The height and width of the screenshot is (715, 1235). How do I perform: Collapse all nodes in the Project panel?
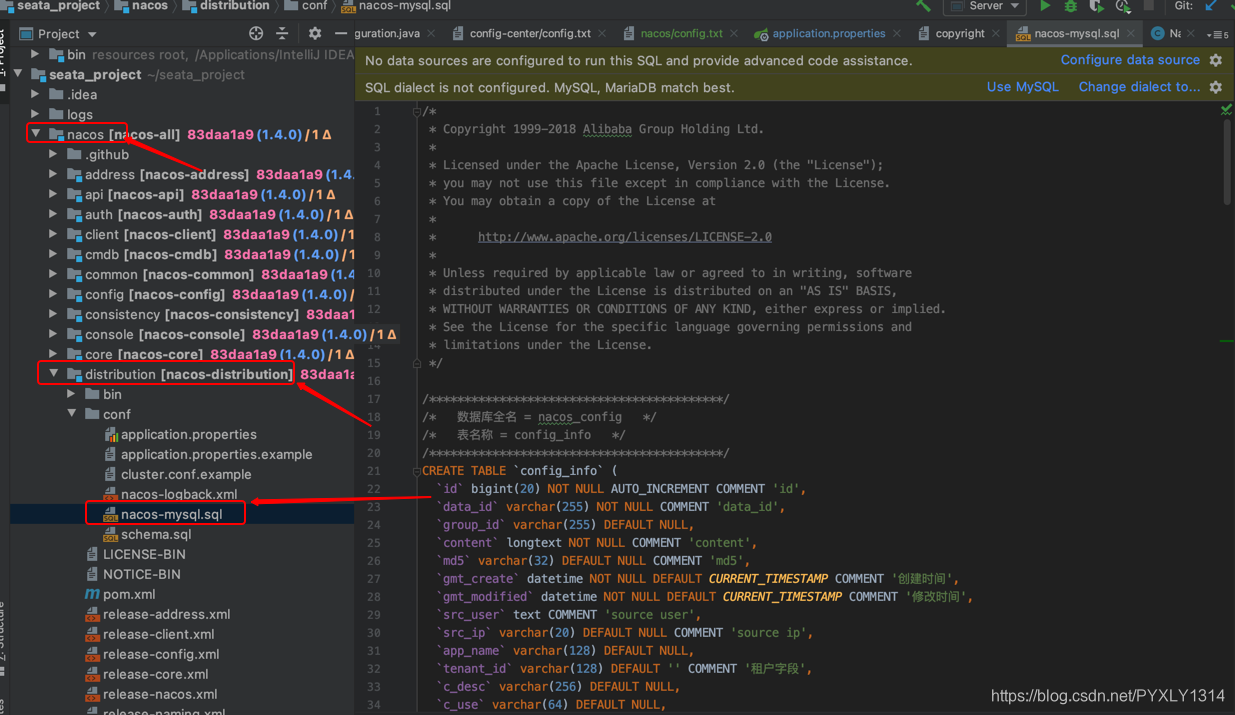coord(282,33)
